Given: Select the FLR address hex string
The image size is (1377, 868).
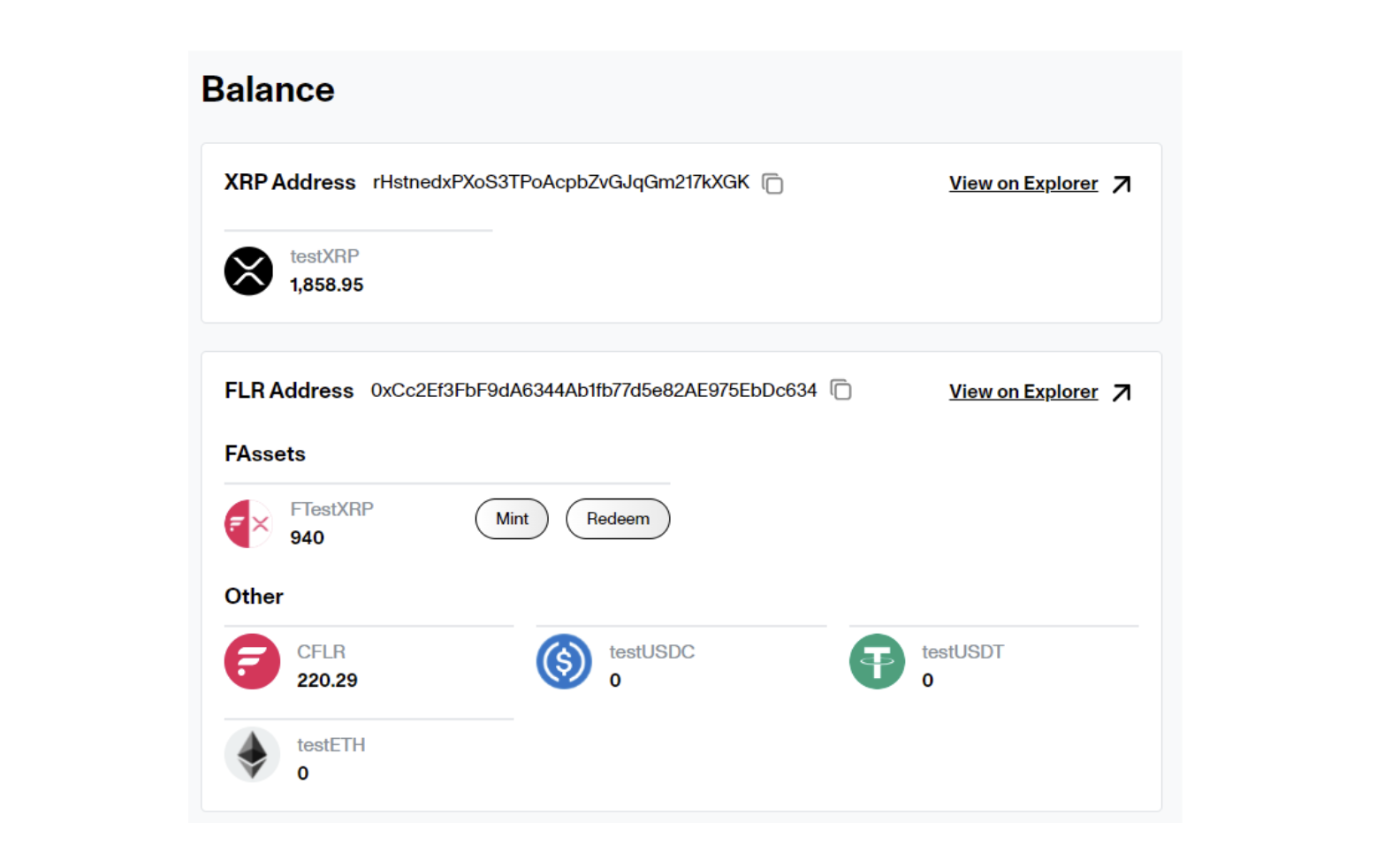Looking at the screenshot, I should pyautogui.click(x=593, y=390).
